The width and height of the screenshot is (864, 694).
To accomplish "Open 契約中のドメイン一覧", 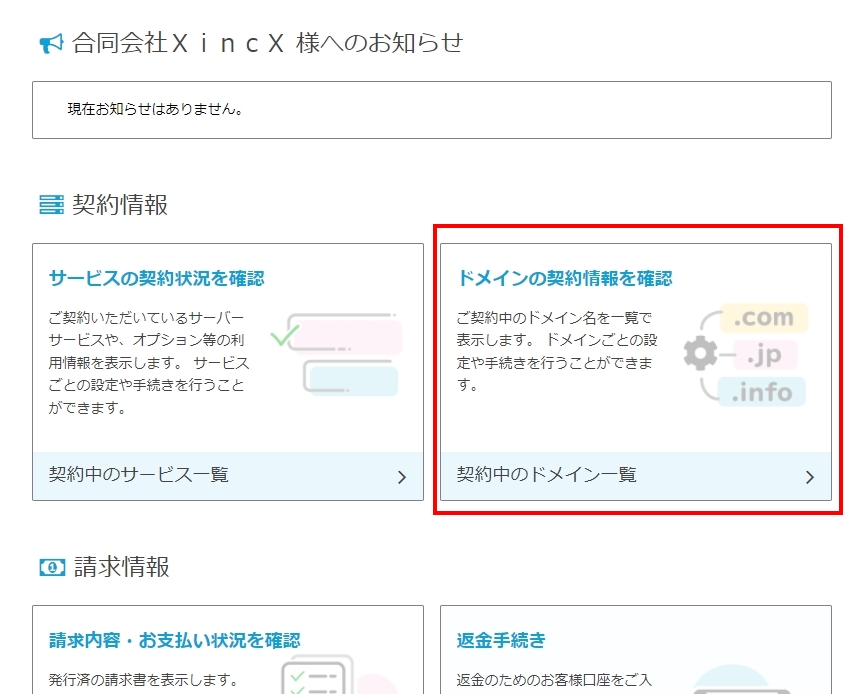I will pos(636,476).
